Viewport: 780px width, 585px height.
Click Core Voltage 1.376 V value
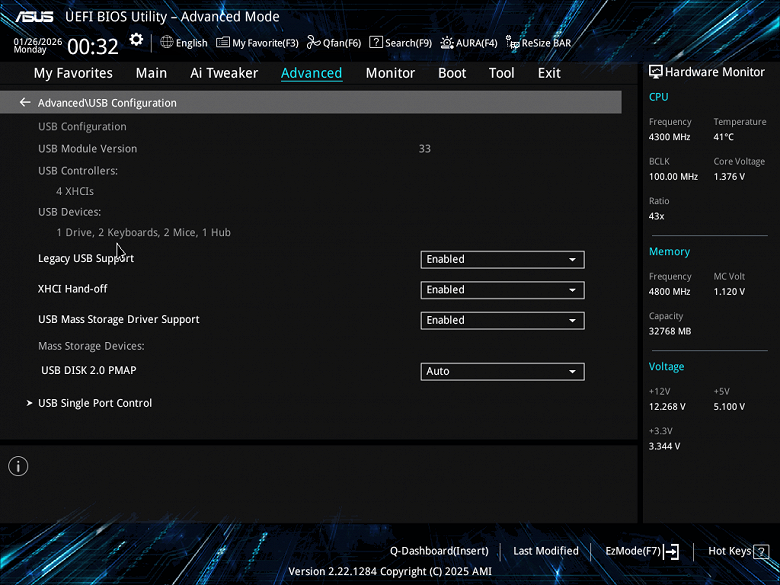tap(729, 177)
